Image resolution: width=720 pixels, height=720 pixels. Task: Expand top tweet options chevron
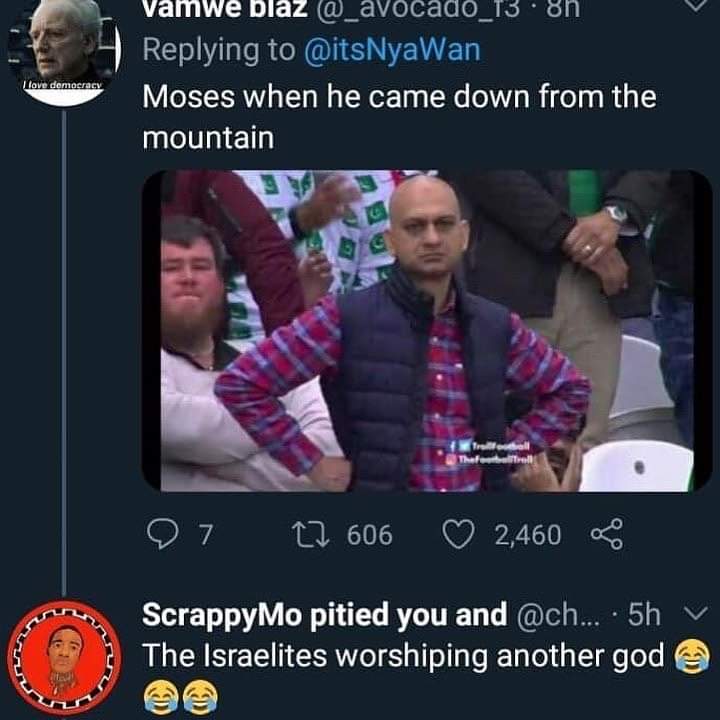[697, 5]
